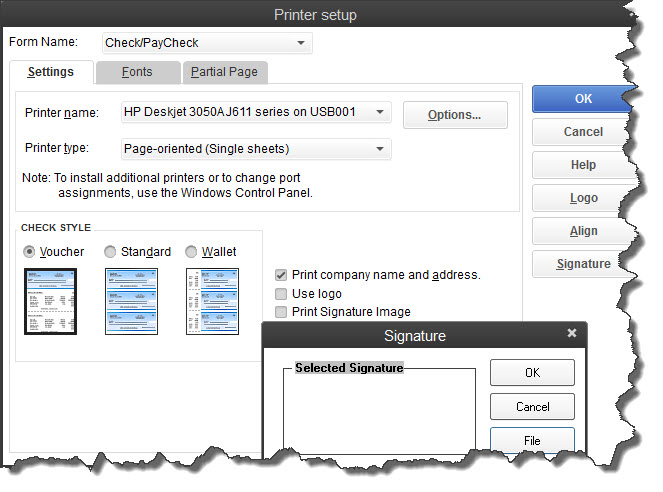Screen dimensions: 663x492
Task: Enable Print Signature Image checkbox
Action: pos(282,312)
